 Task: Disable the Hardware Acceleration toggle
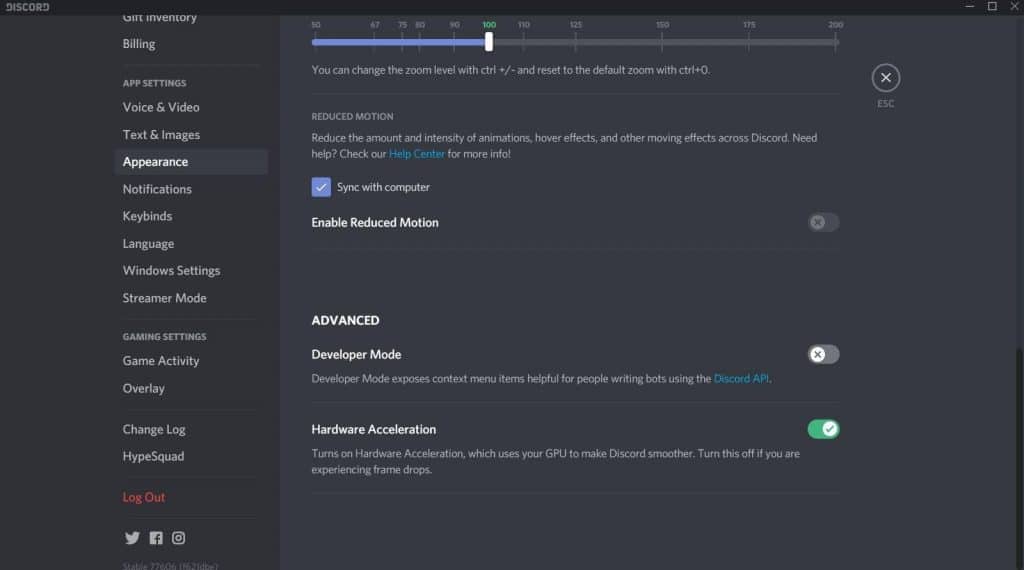tap(823, 429)
